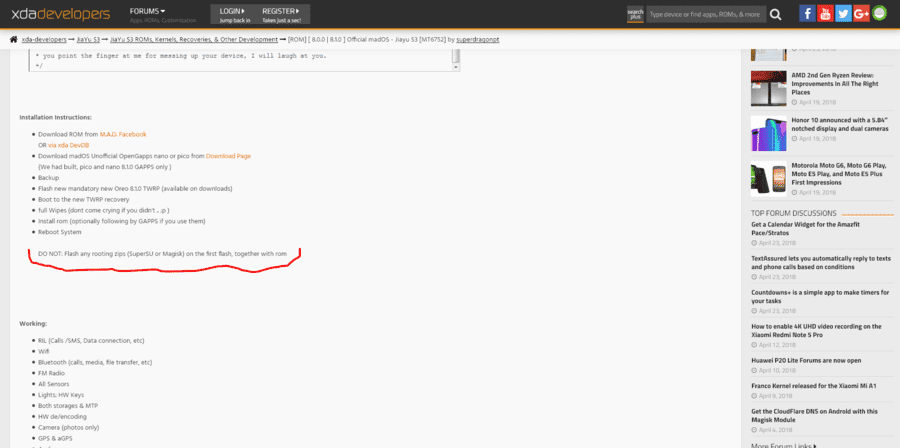Click the DO NOT: Flash rooting zips warning
This screenshot has height=448, width=900.
[x=162, y=254]
